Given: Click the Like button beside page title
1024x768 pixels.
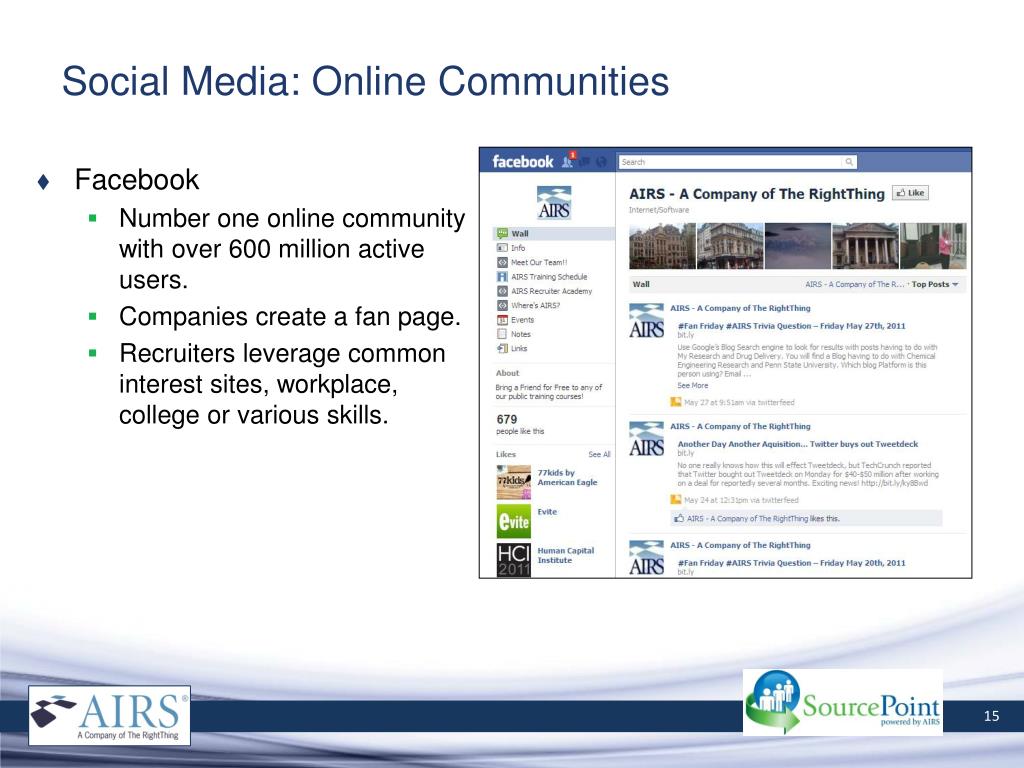Looking at the screenshot, I should (x=910, y=193).
